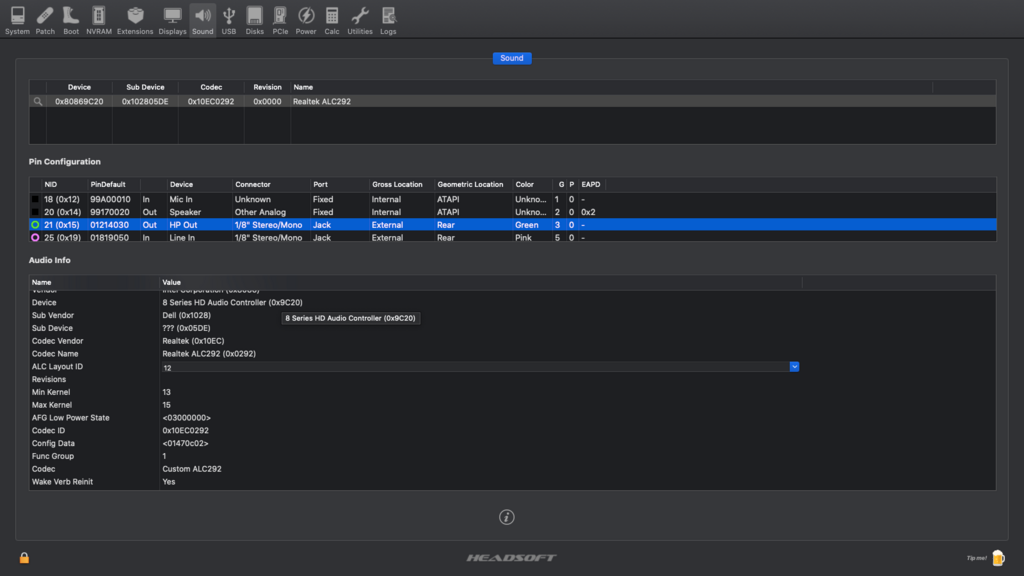Click the info icon at bottom
The width and height of the screenshot is (1024, 576).
click(x=507, y=517)
